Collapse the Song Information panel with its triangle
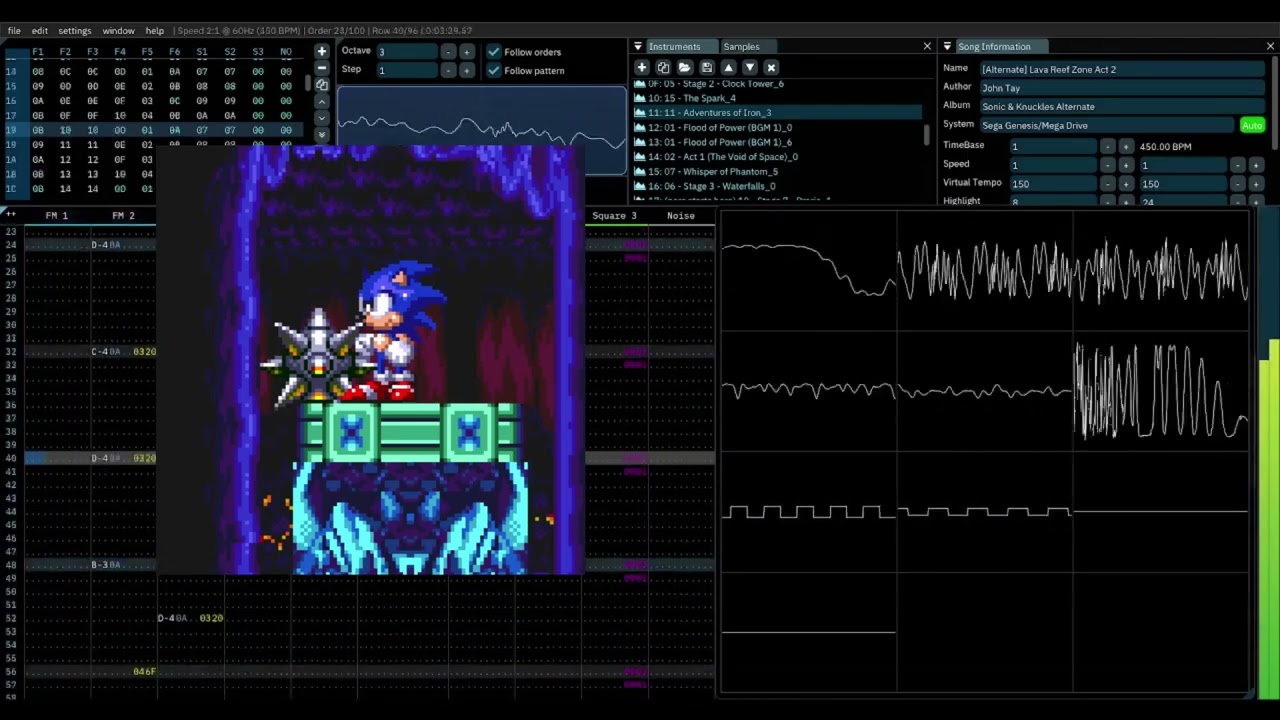The height and width of the screenshot is (720, 1280). 947,46
